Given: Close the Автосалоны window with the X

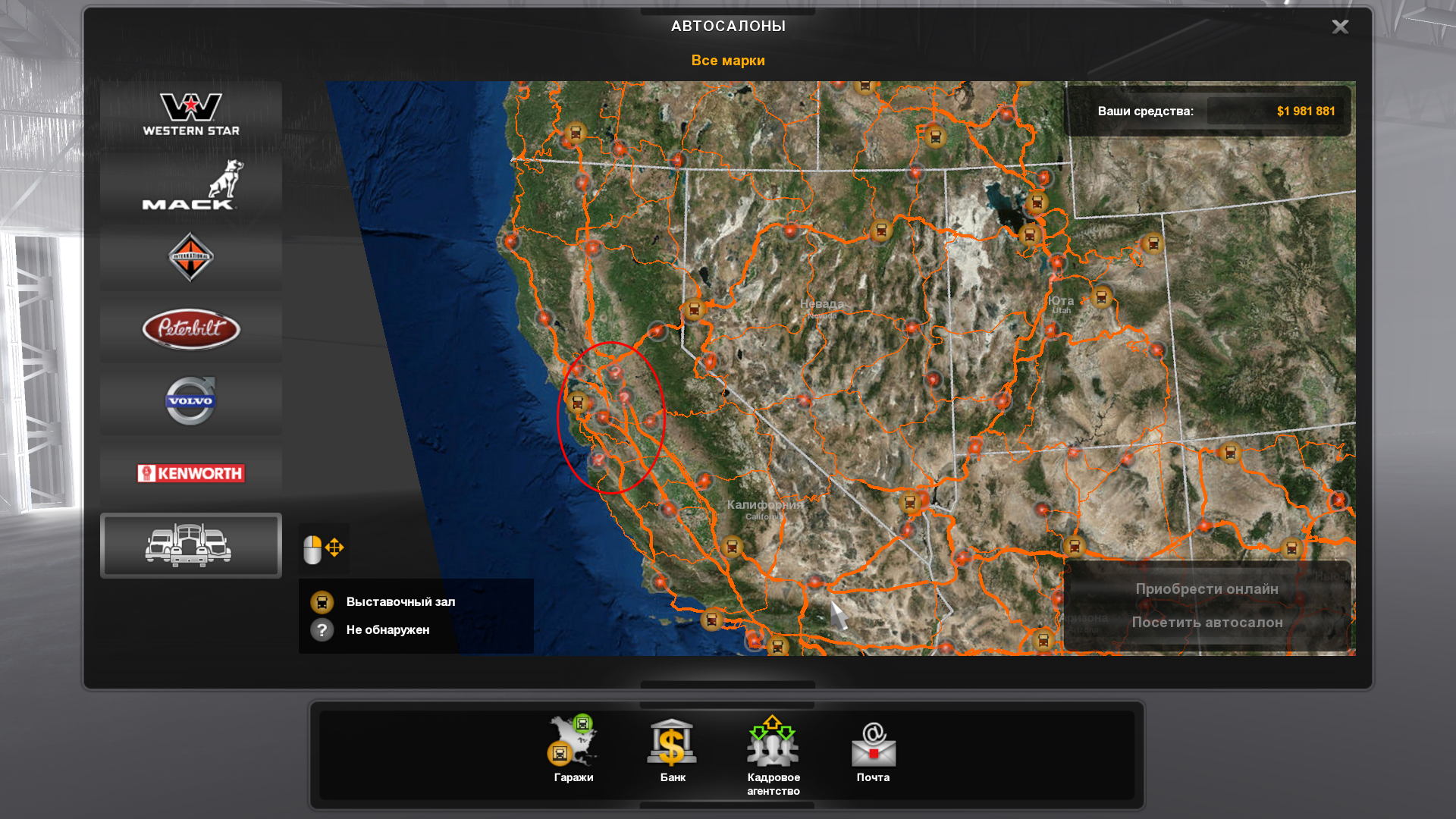Looking at the screenshot, I should click(x=1340, y=27).
